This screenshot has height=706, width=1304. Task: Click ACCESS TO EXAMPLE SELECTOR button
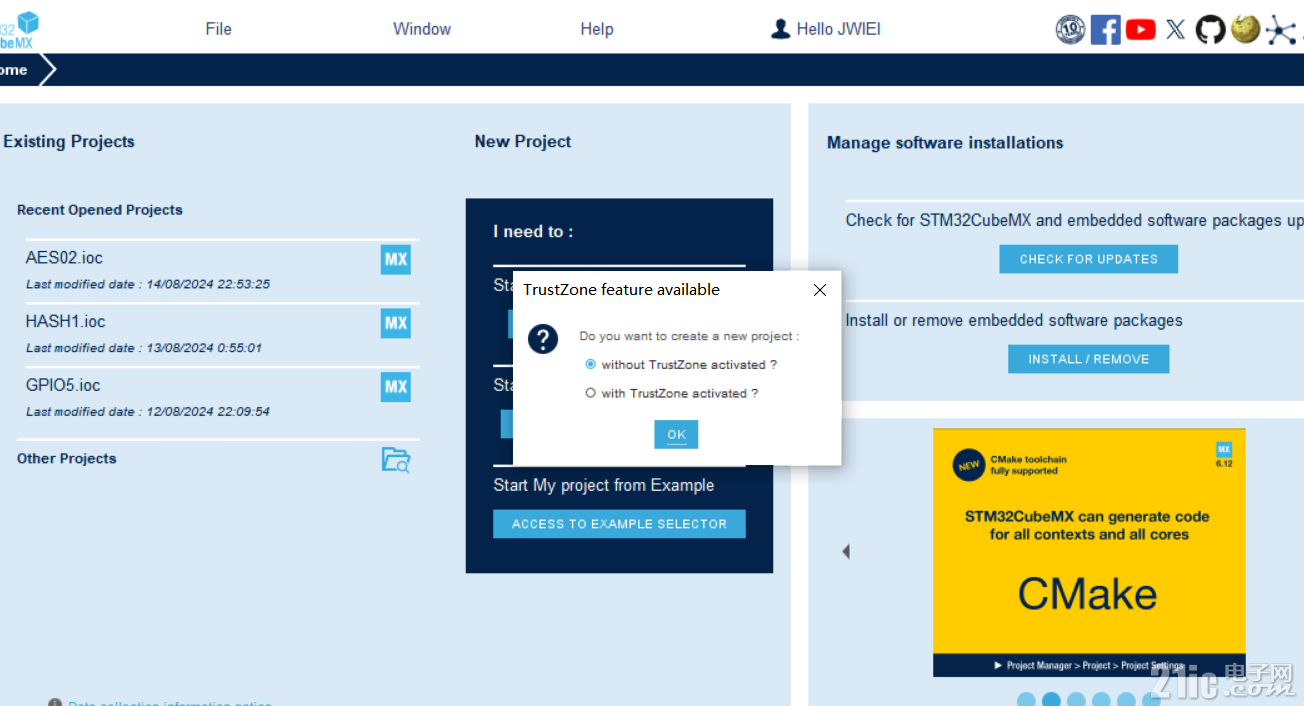pyautogui.click(x=619, y=524)
